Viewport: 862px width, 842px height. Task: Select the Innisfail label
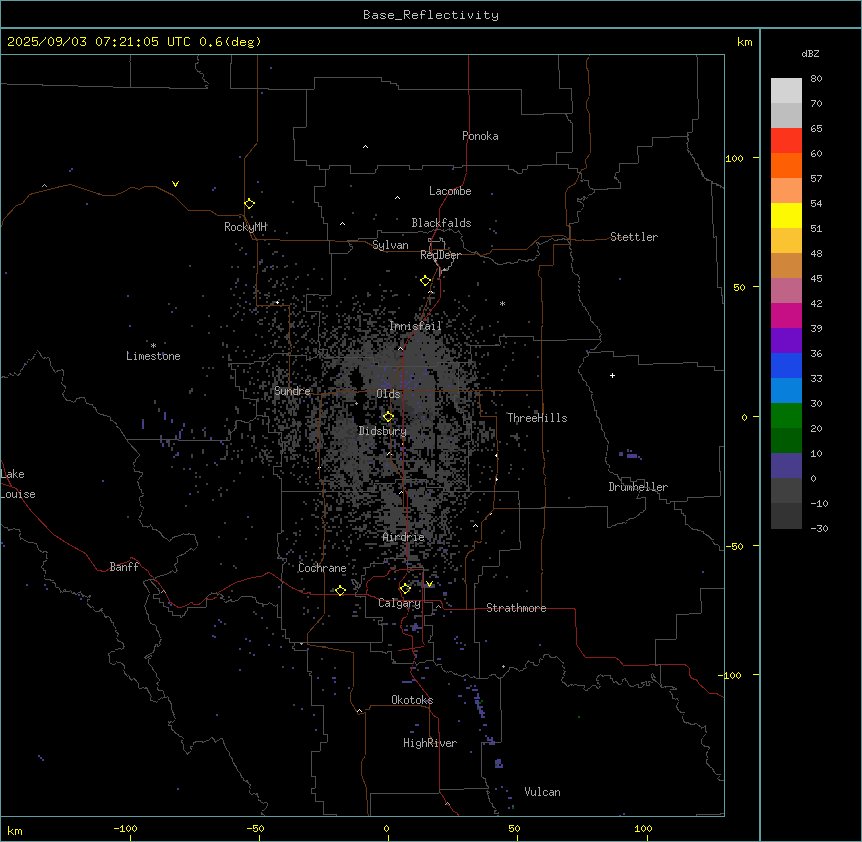point(415,326)
